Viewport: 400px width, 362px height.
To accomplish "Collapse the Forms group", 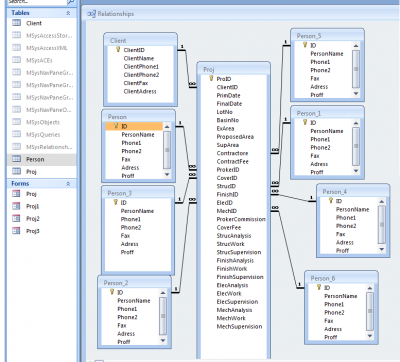I will tap(68, 184).
